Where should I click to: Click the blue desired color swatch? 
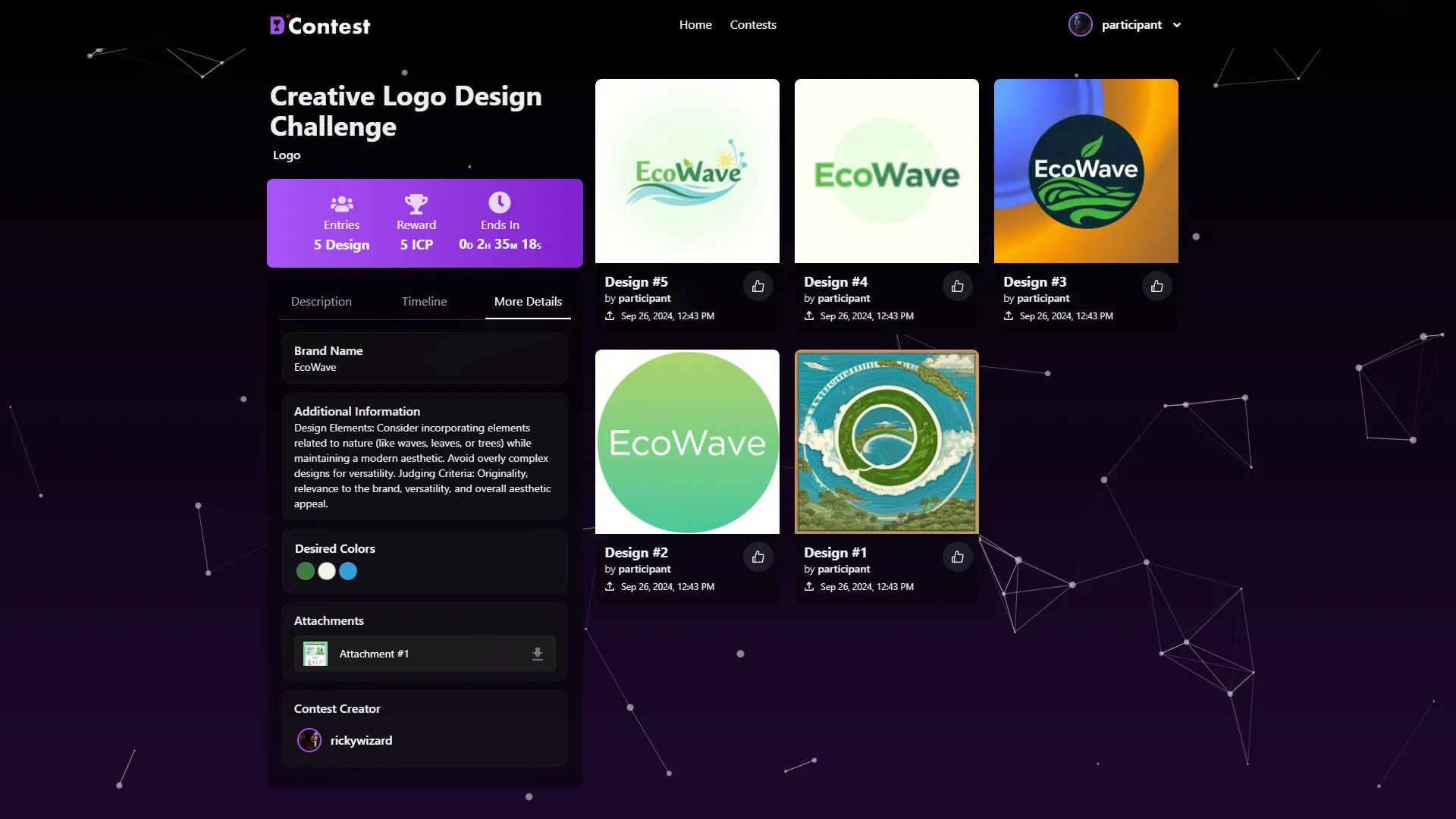coord(348,571)
